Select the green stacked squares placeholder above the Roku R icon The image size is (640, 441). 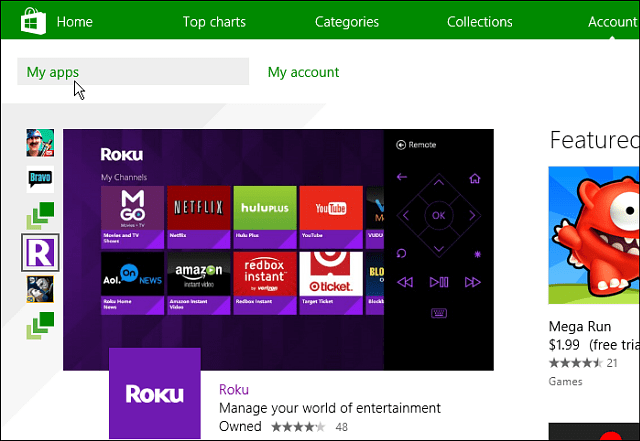click(x=40, y=215)
